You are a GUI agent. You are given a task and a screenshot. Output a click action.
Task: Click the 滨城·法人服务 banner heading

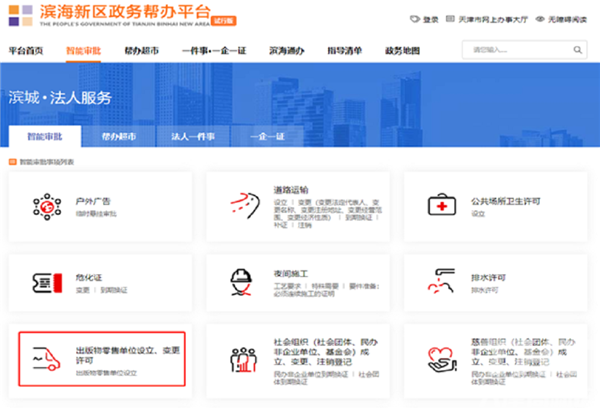[x=60, y=98]
